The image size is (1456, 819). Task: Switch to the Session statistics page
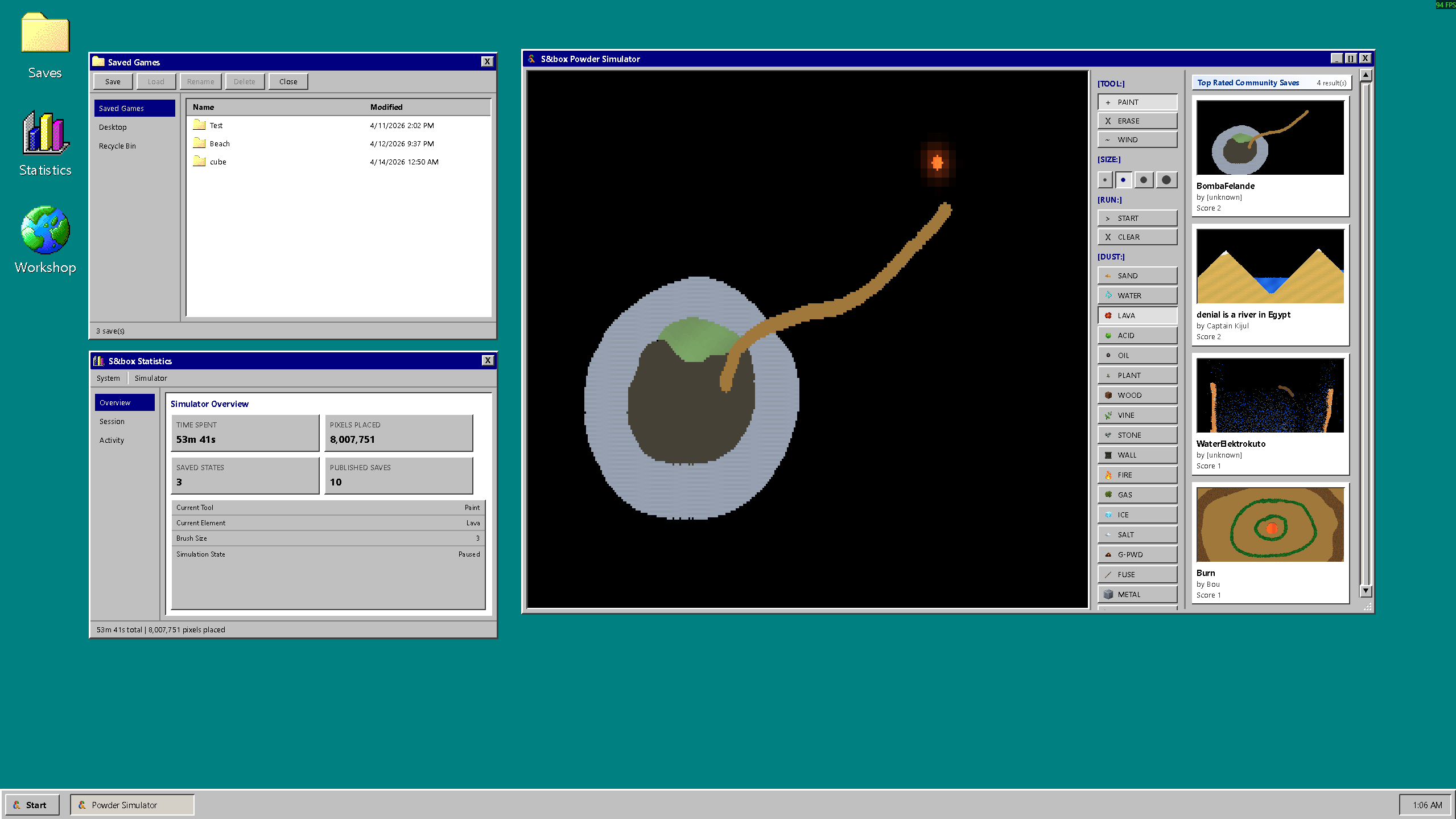[x=112, y=421]
